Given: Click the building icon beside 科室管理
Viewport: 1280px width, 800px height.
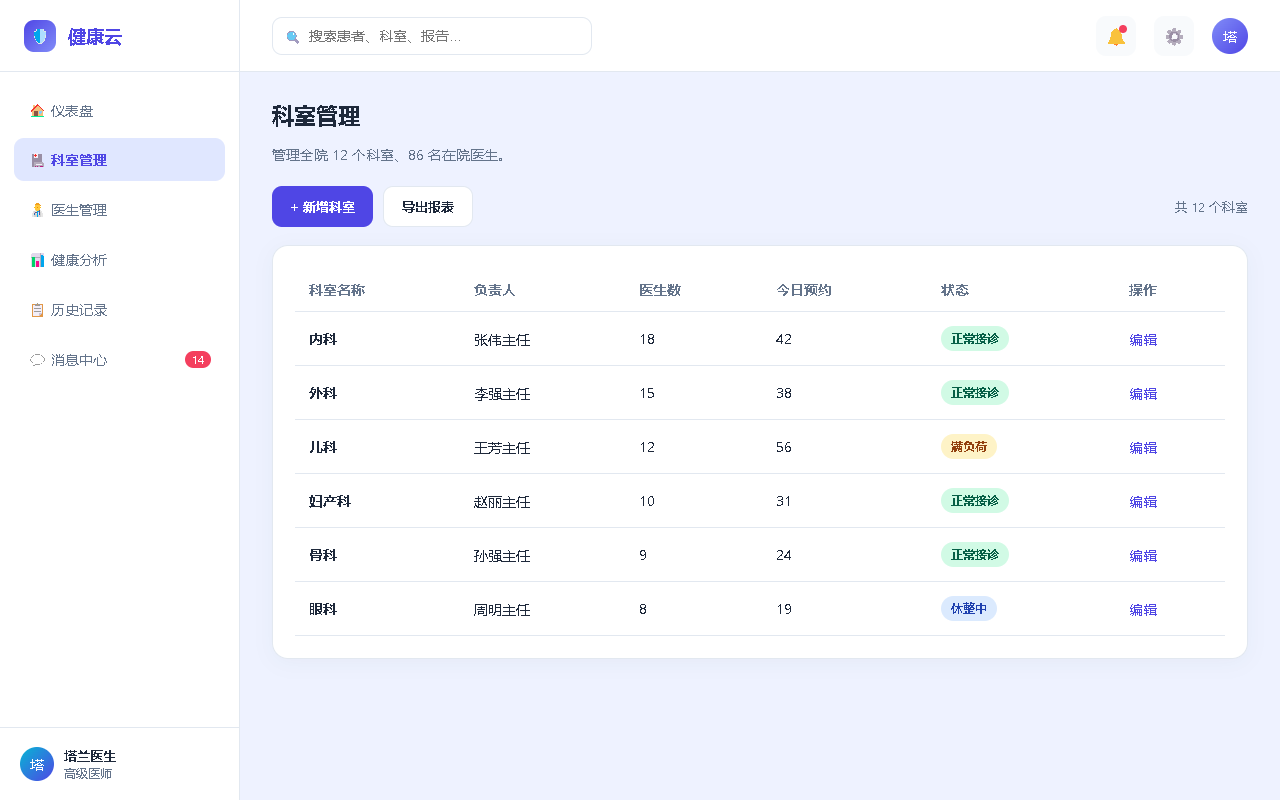Looking at the screenshot, I should [37, 160].
